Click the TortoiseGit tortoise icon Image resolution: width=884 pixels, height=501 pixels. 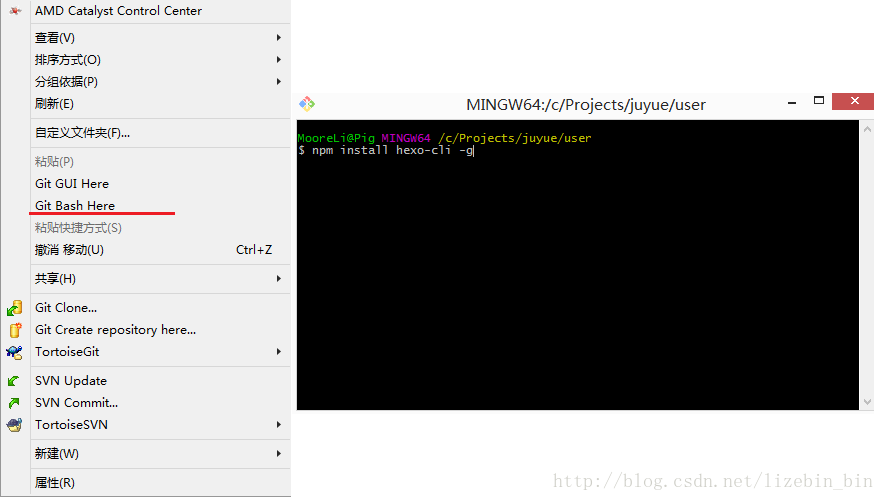14,352
